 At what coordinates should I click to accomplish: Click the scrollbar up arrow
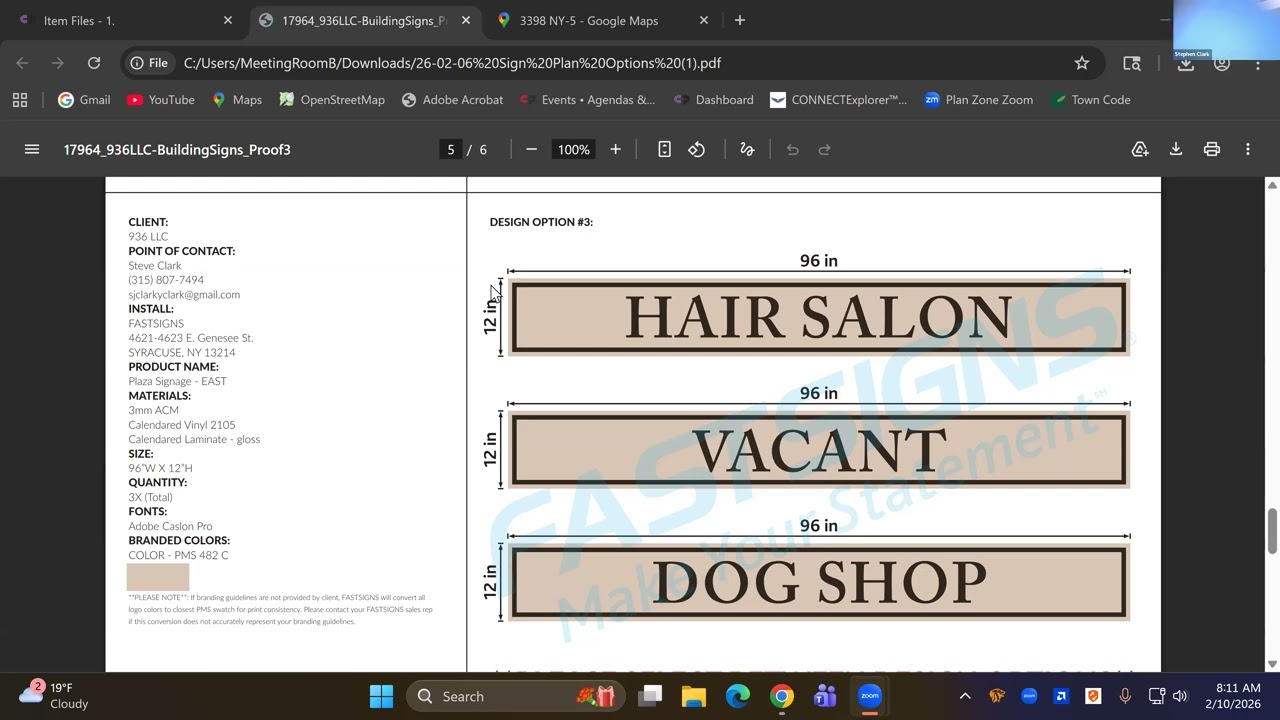(x=1272, y=185)
